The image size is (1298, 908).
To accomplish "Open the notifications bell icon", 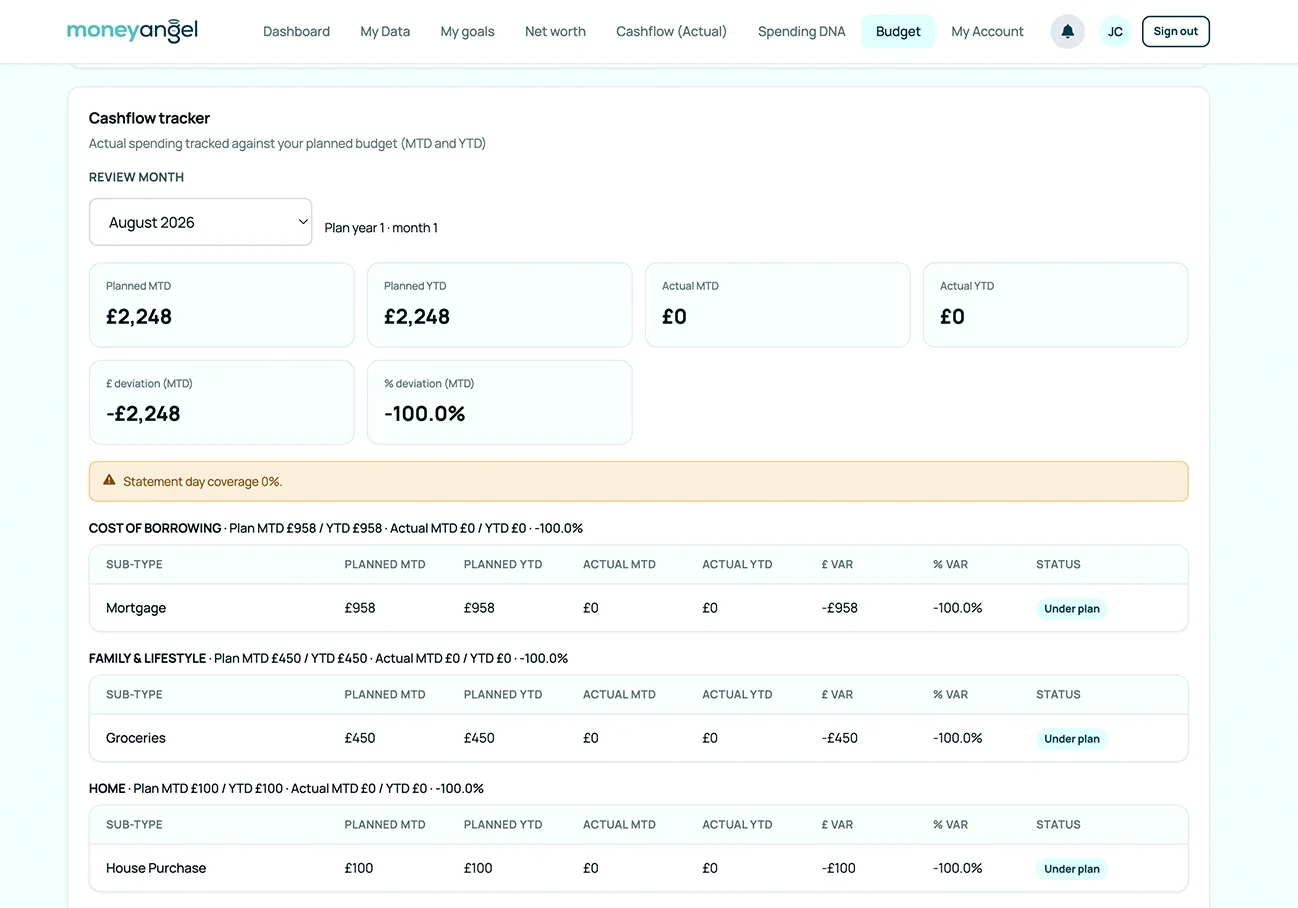I will (1067, 31).
